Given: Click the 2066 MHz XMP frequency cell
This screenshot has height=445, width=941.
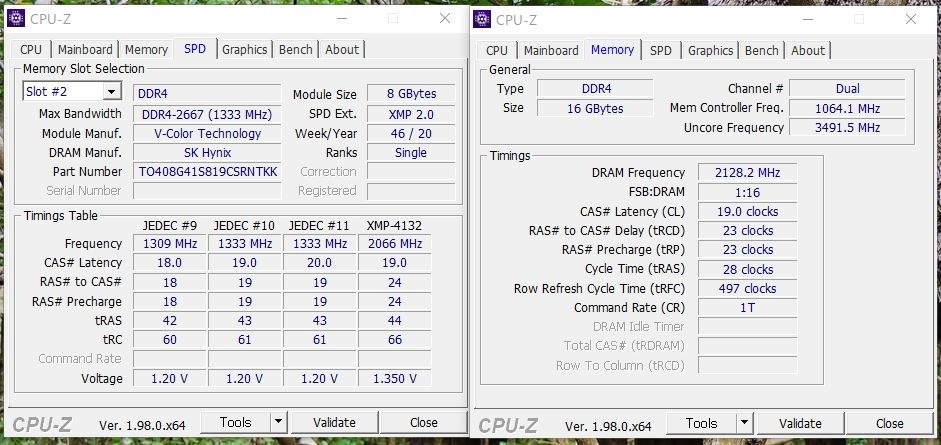Looking at the screenshot, I should 394,243.
